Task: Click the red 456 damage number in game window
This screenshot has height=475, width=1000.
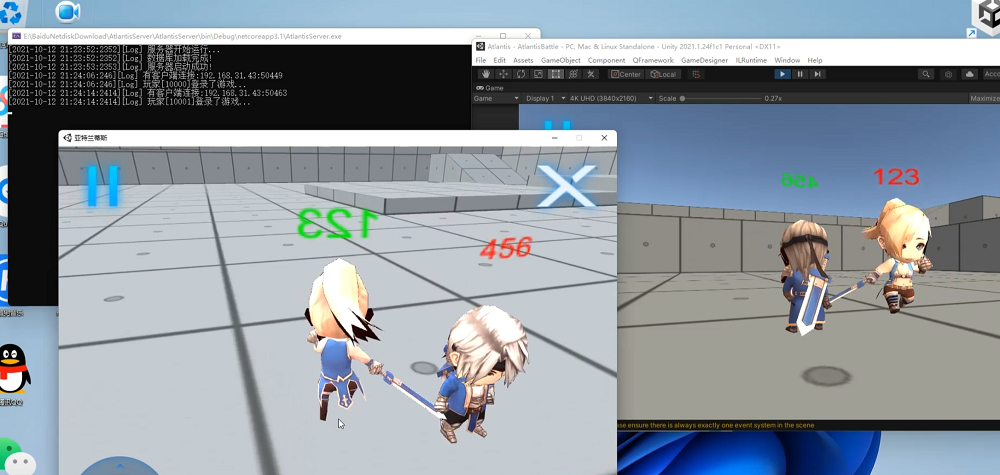Action: [506, 248]
